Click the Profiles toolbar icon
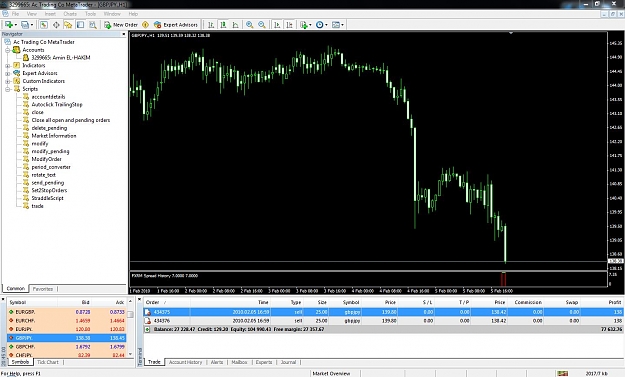Viewport: 625px width, 377px height. click(x=25, y=25)
